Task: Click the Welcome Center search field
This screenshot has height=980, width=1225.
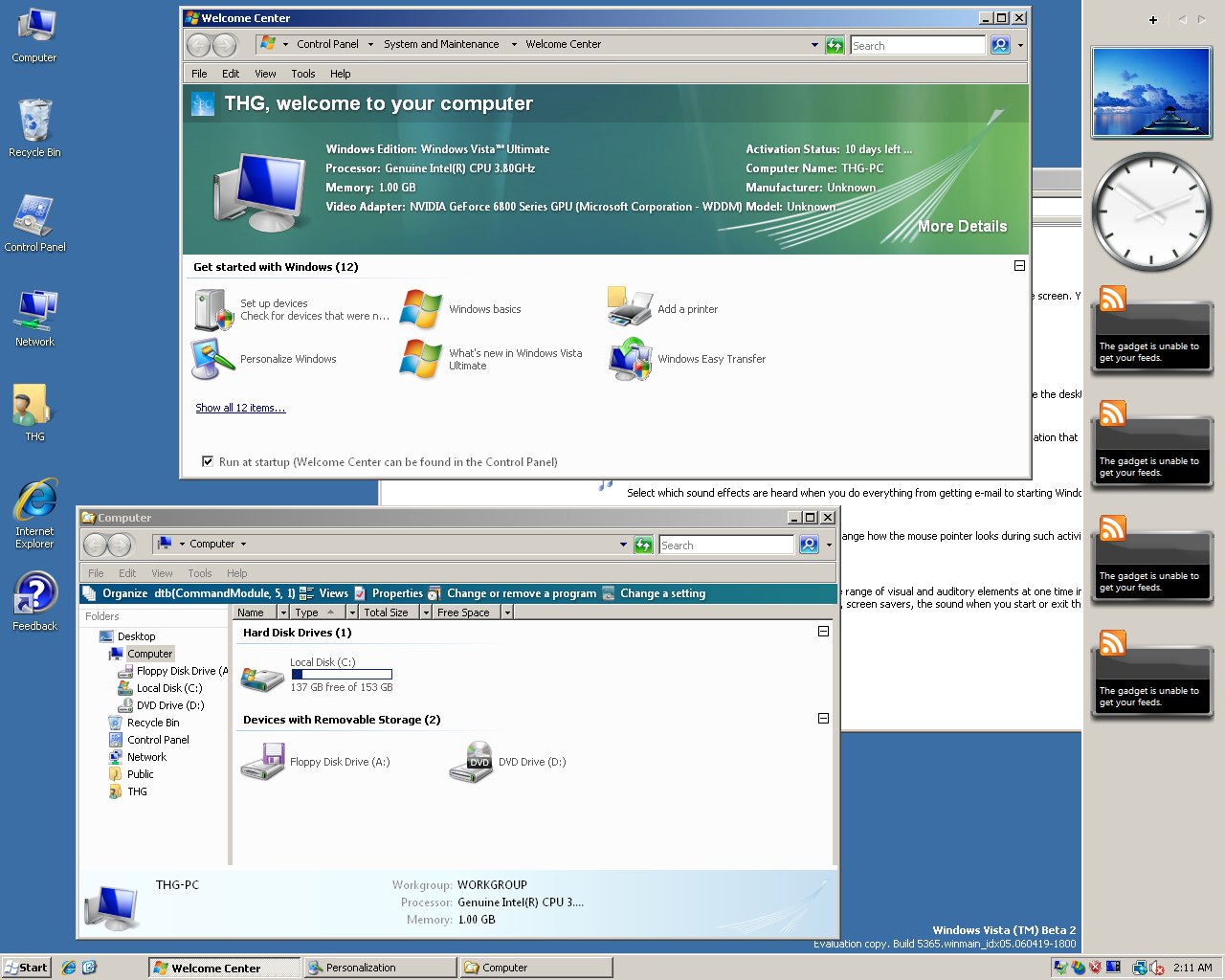Action: pyautogui.click(x=917, y=45)
